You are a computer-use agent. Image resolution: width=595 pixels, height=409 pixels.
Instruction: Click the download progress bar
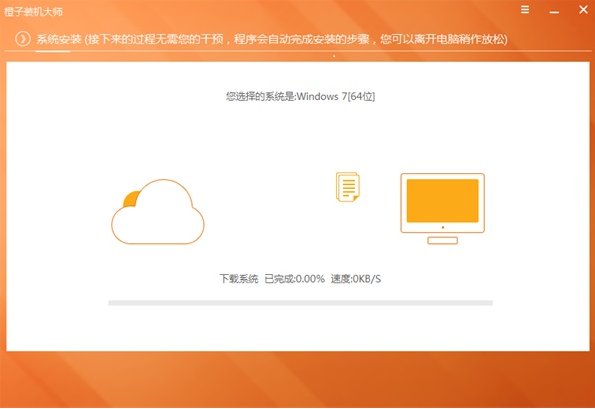300,303
